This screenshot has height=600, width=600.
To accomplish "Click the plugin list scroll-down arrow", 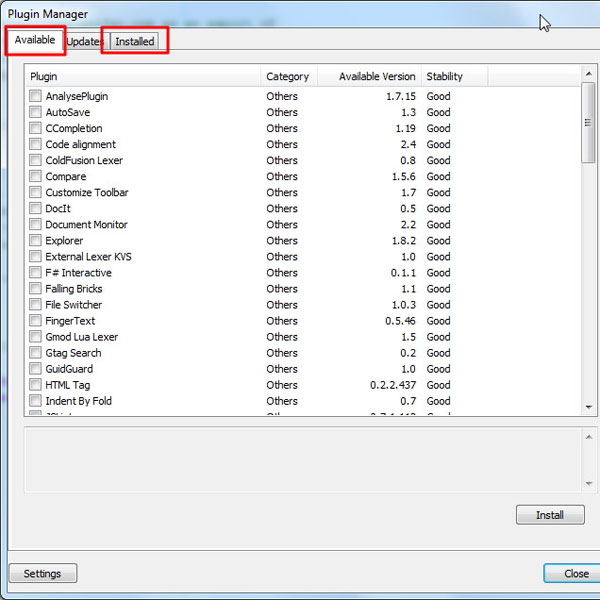I will (588, 407).
